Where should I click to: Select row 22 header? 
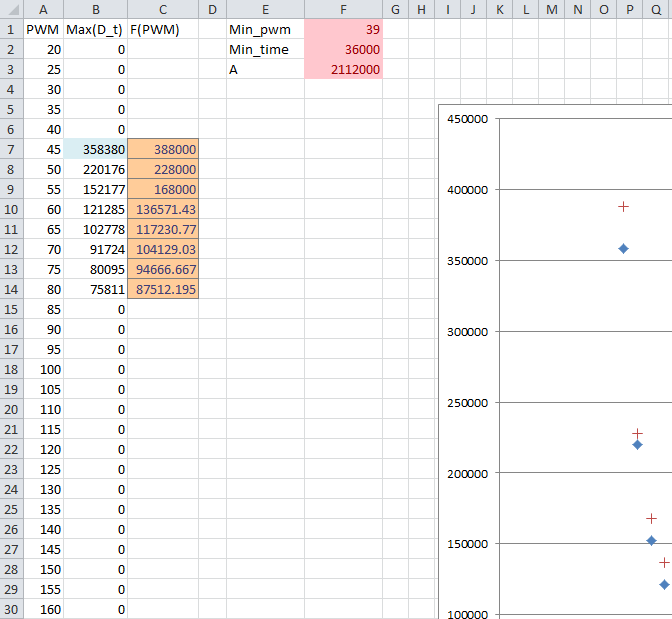pos(11,449)
